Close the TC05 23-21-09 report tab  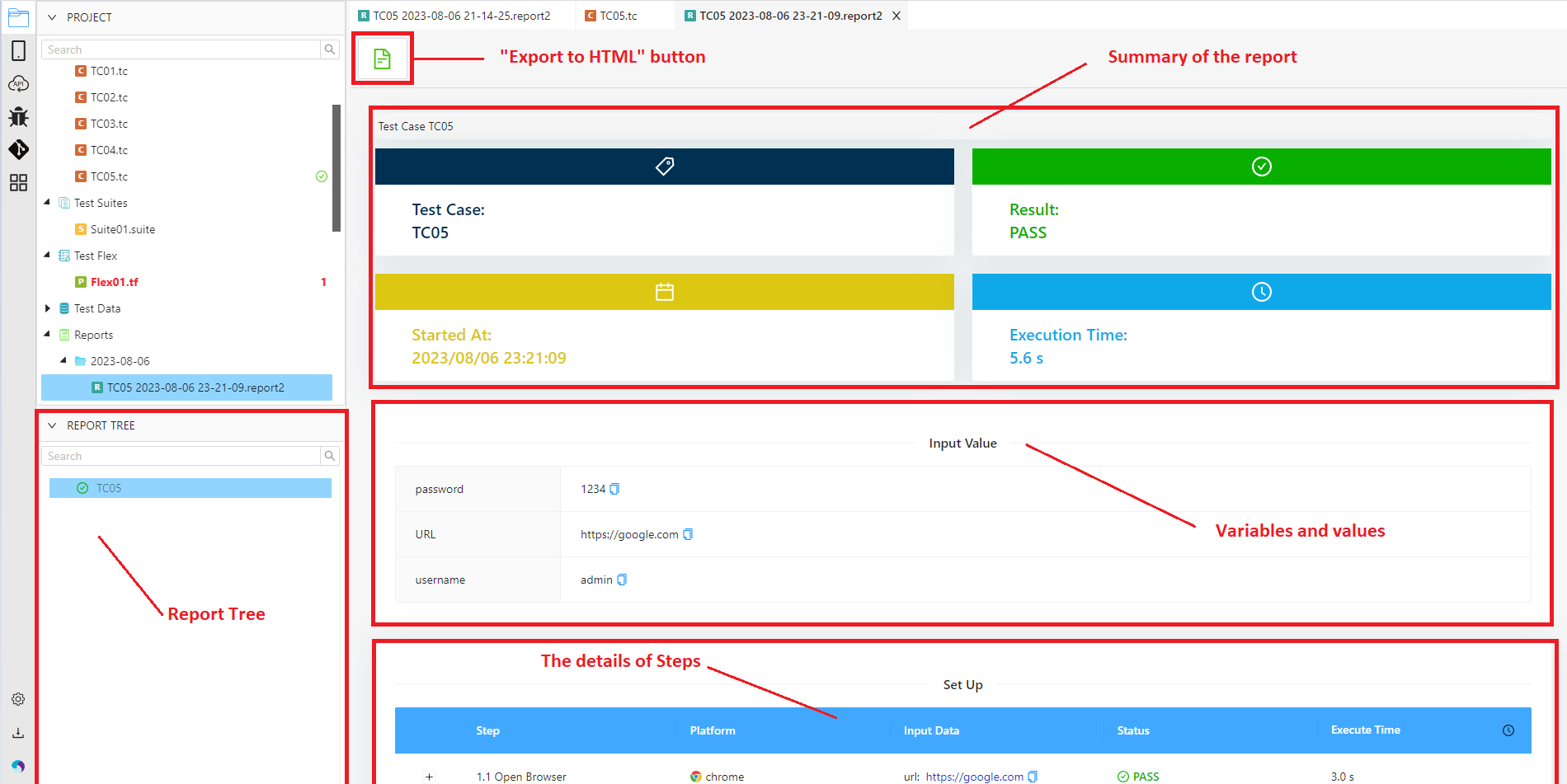pos(896,16)
